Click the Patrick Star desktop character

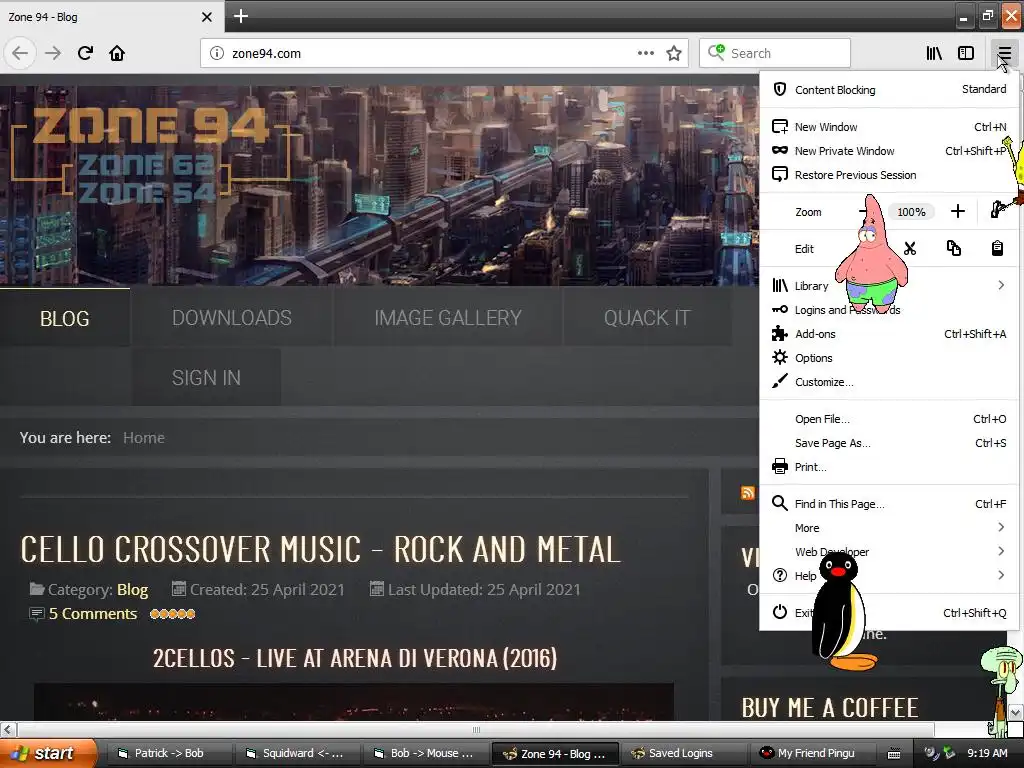[871, 253]
